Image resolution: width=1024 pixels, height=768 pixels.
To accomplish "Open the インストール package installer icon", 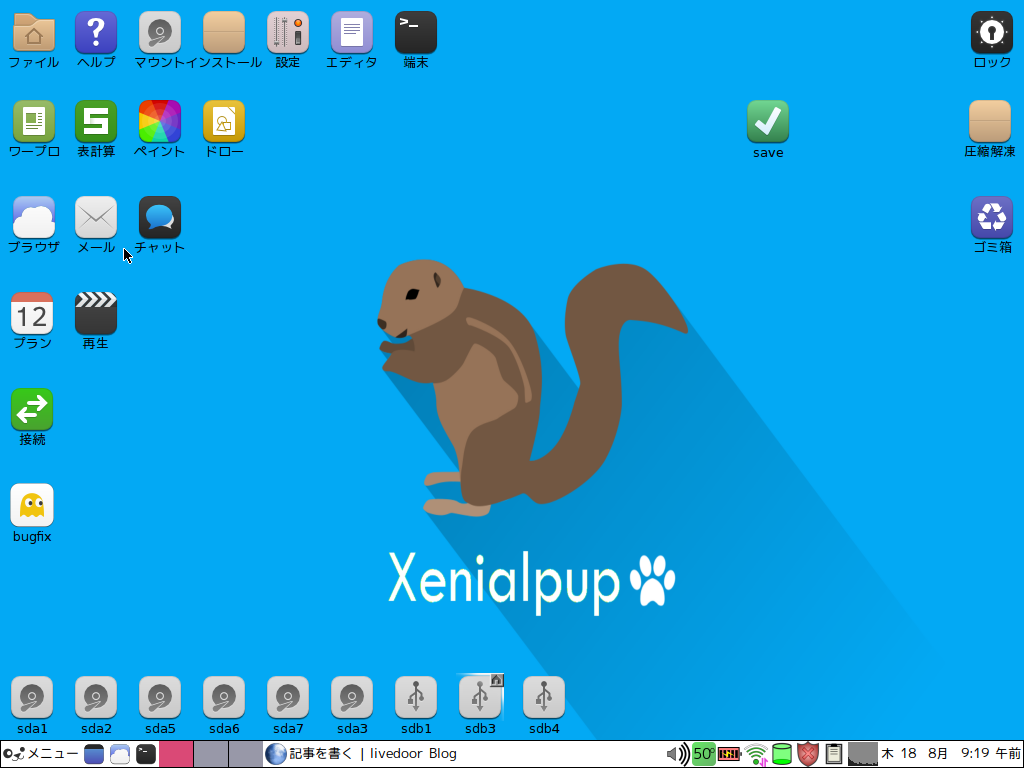I will click(224, 33).
